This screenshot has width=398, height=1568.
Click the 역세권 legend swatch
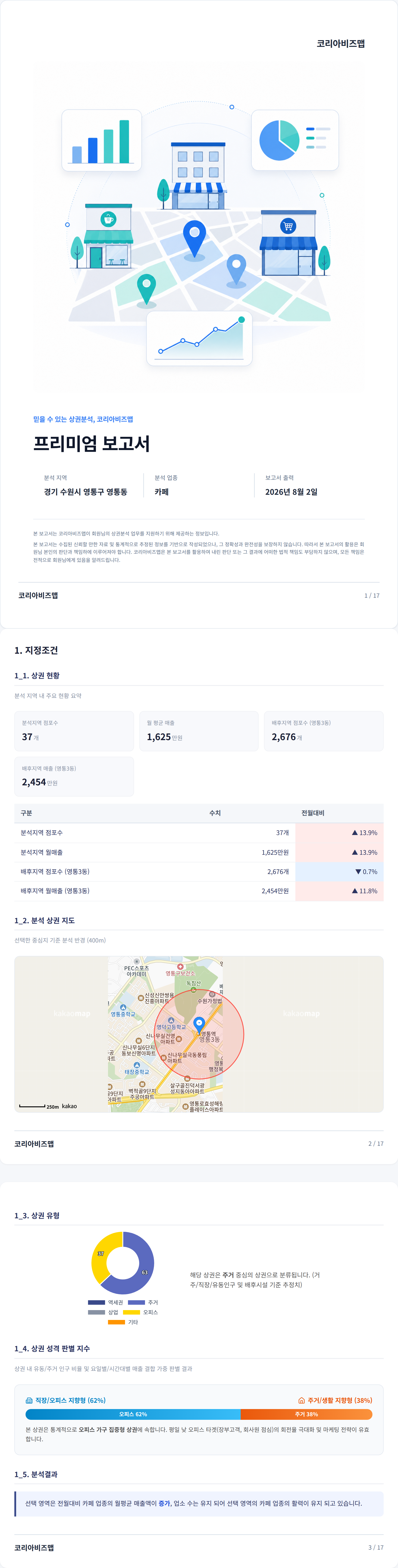click(x=96, y=1303)
